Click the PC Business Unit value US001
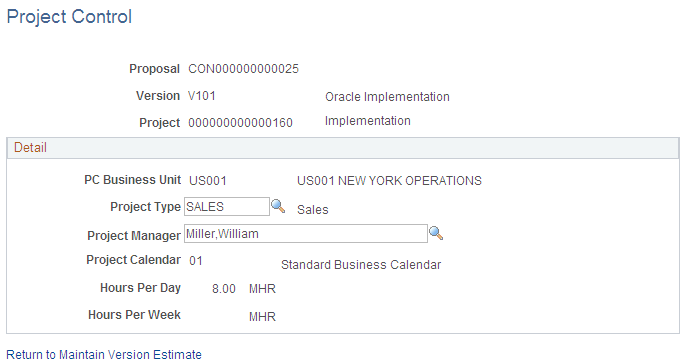This screenshot has width=687, height=364. pos(208,180)
